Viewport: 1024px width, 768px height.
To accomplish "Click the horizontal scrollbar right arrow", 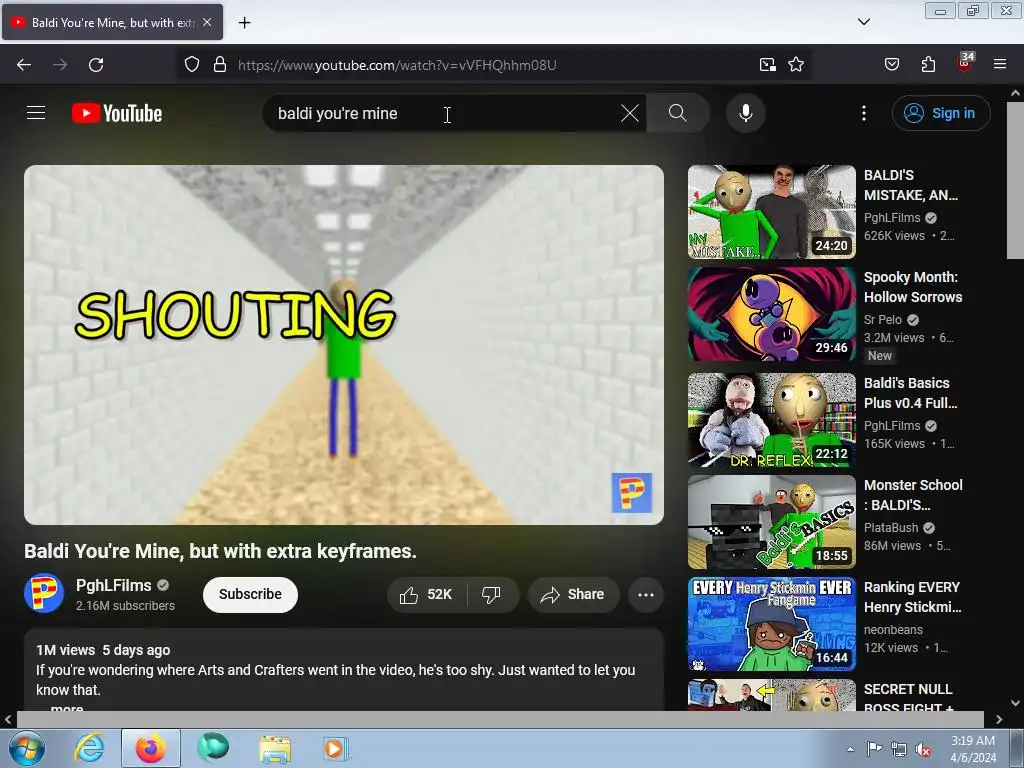I will point(999,719).
